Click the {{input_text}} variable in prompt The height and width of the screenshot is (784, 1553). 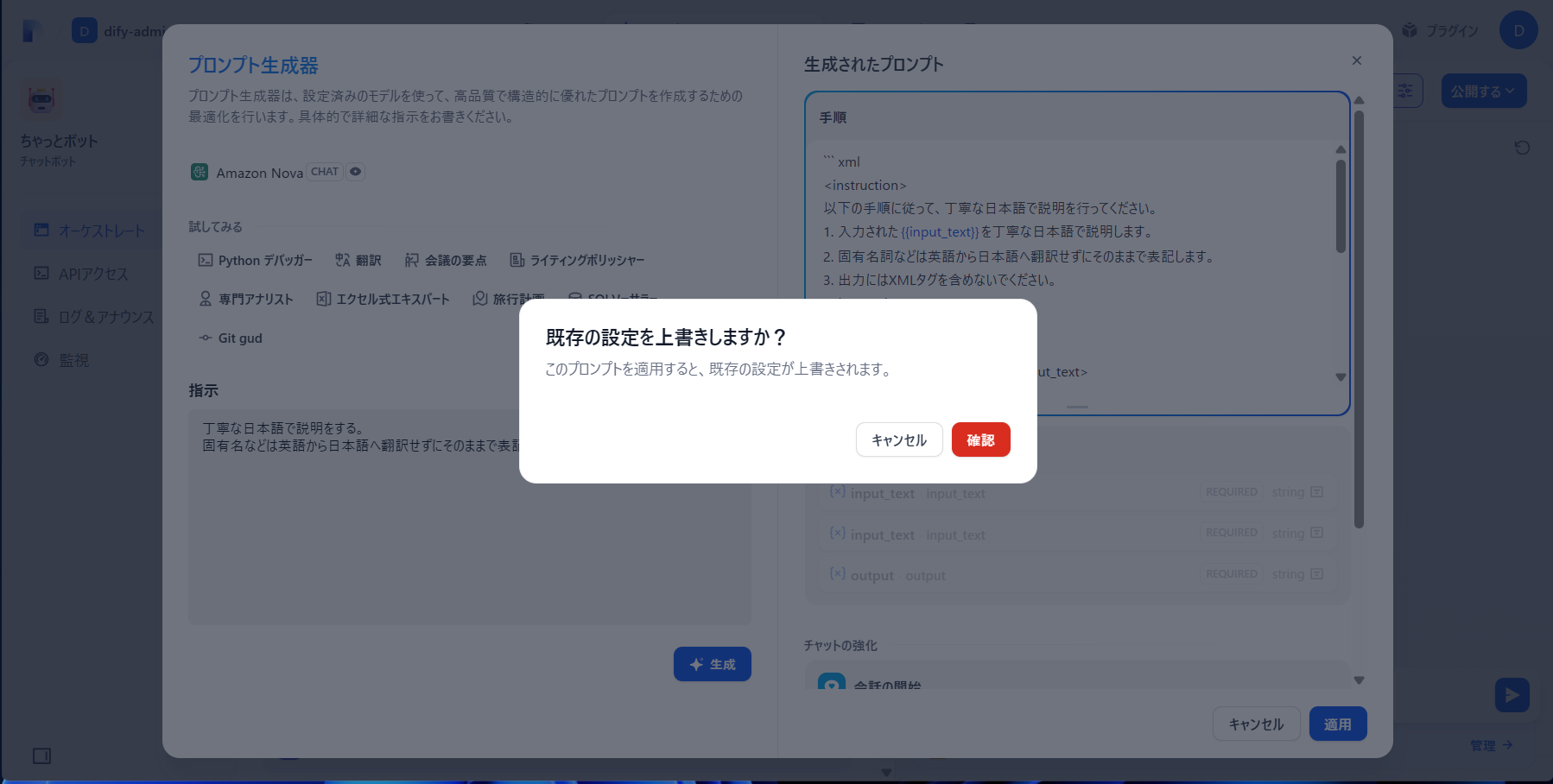[940, 232]
